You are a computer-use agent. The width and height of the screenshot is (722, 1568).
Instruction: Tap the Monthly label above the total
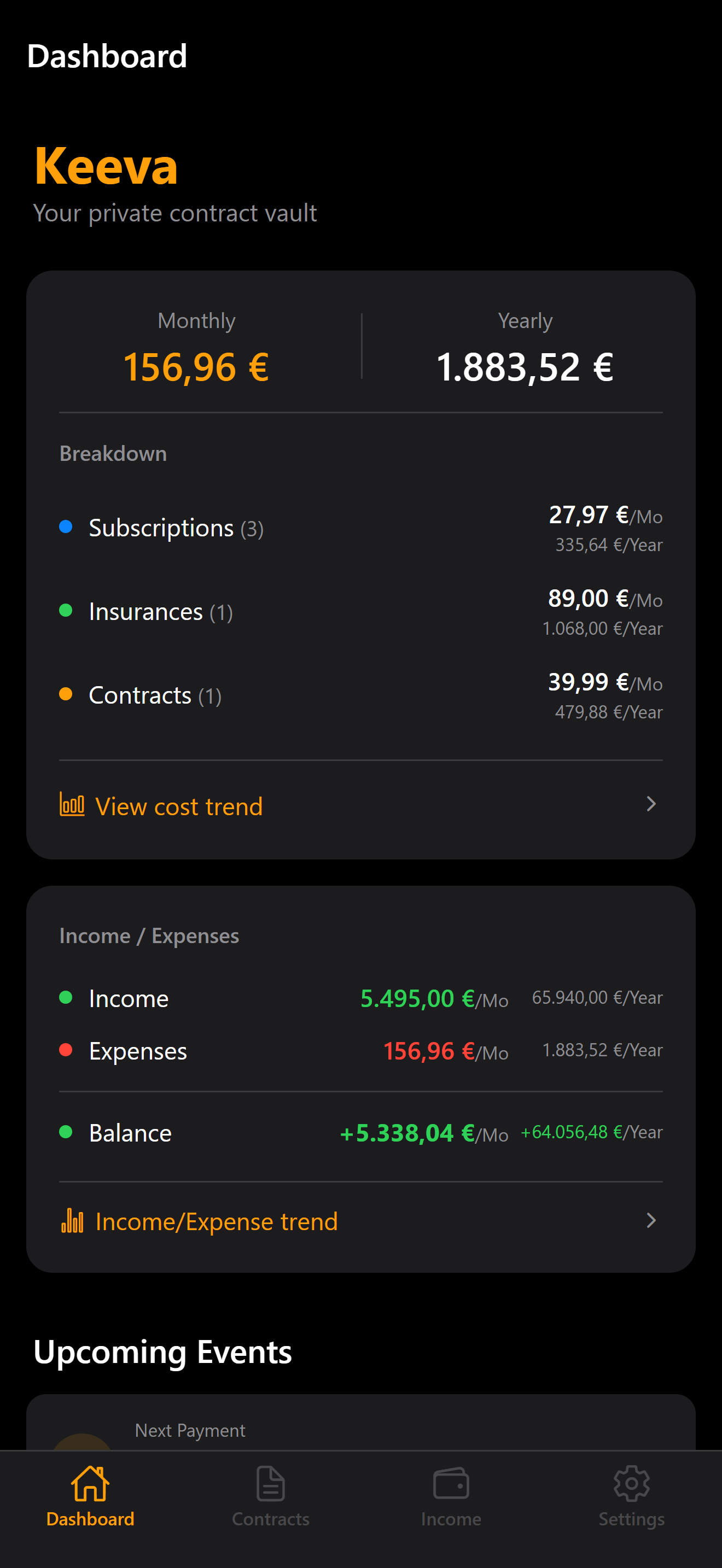(196, 321)
